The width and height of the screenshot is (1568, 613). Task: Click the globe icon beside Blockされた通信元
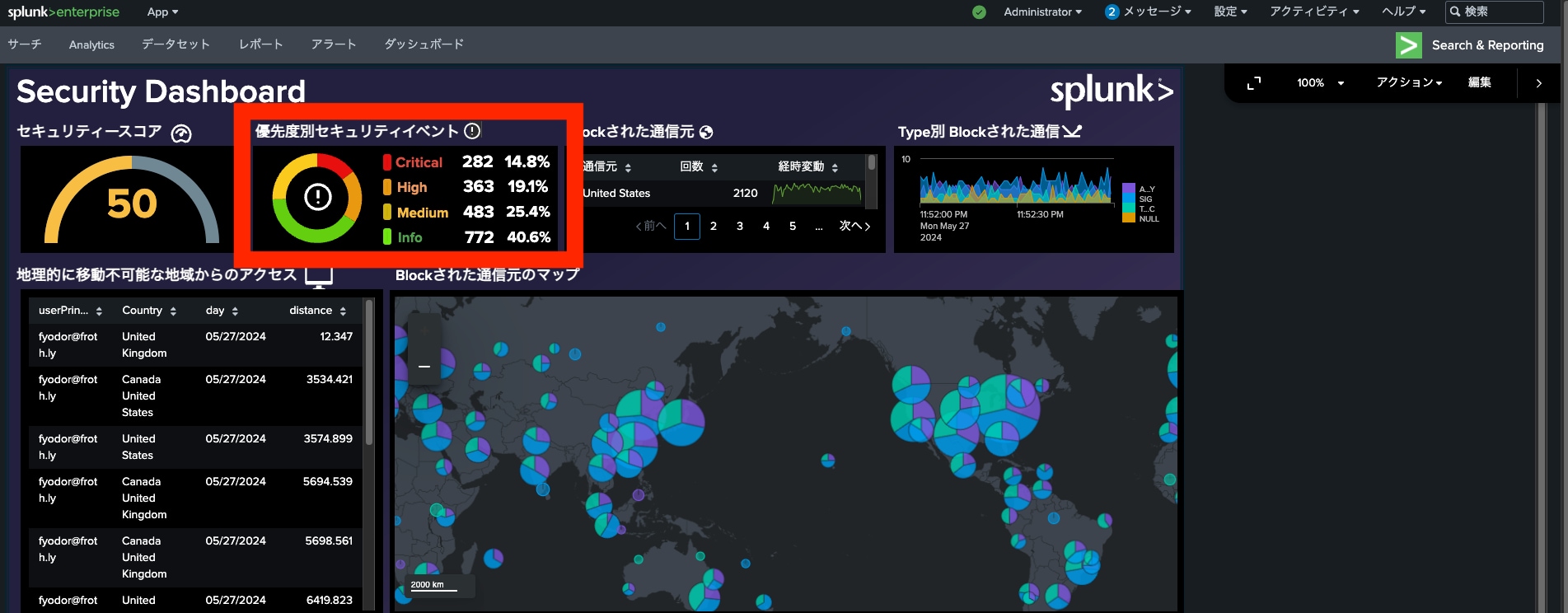tap(706, 132)
